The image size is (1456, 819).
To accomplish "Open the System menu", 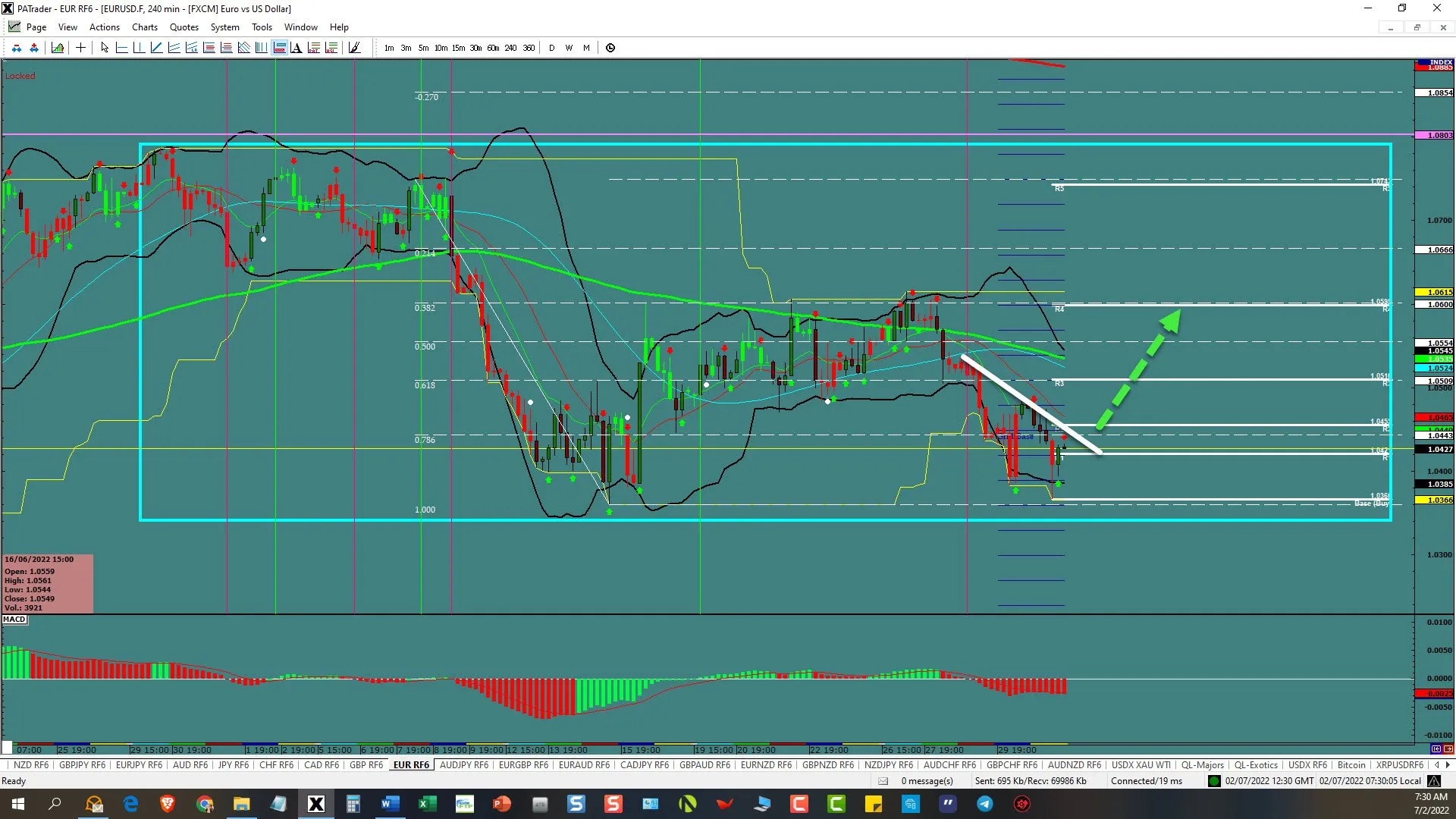I will point(224,27).
